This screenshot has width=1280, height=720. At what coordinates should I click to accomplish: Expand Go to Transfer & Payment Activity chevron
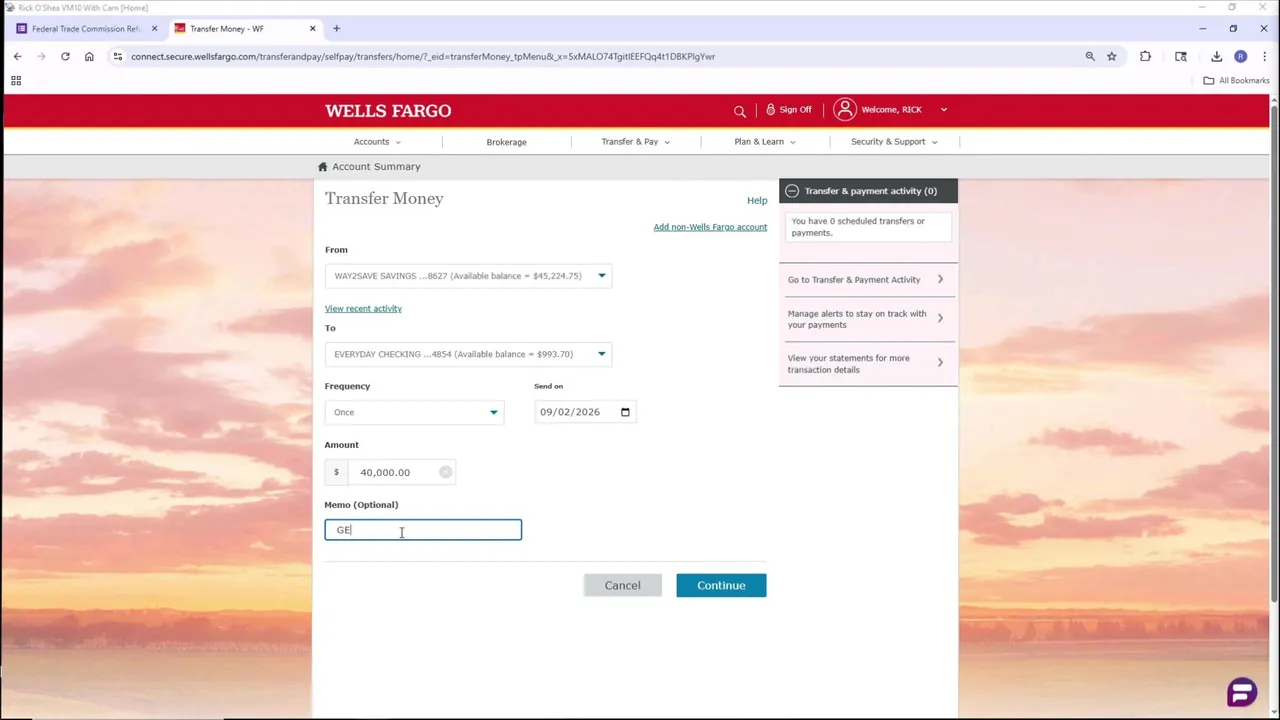940,279
